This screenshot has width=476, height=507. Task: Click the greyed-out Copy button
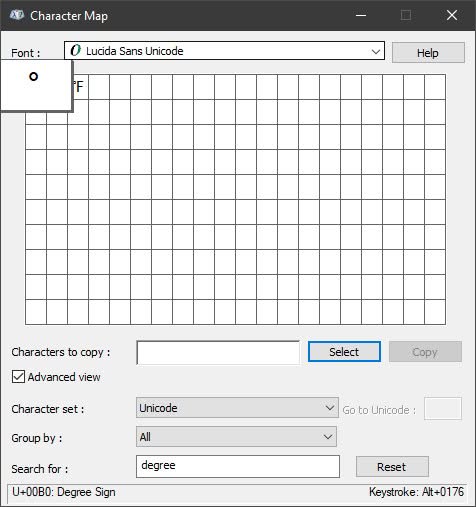pos(425,352)
